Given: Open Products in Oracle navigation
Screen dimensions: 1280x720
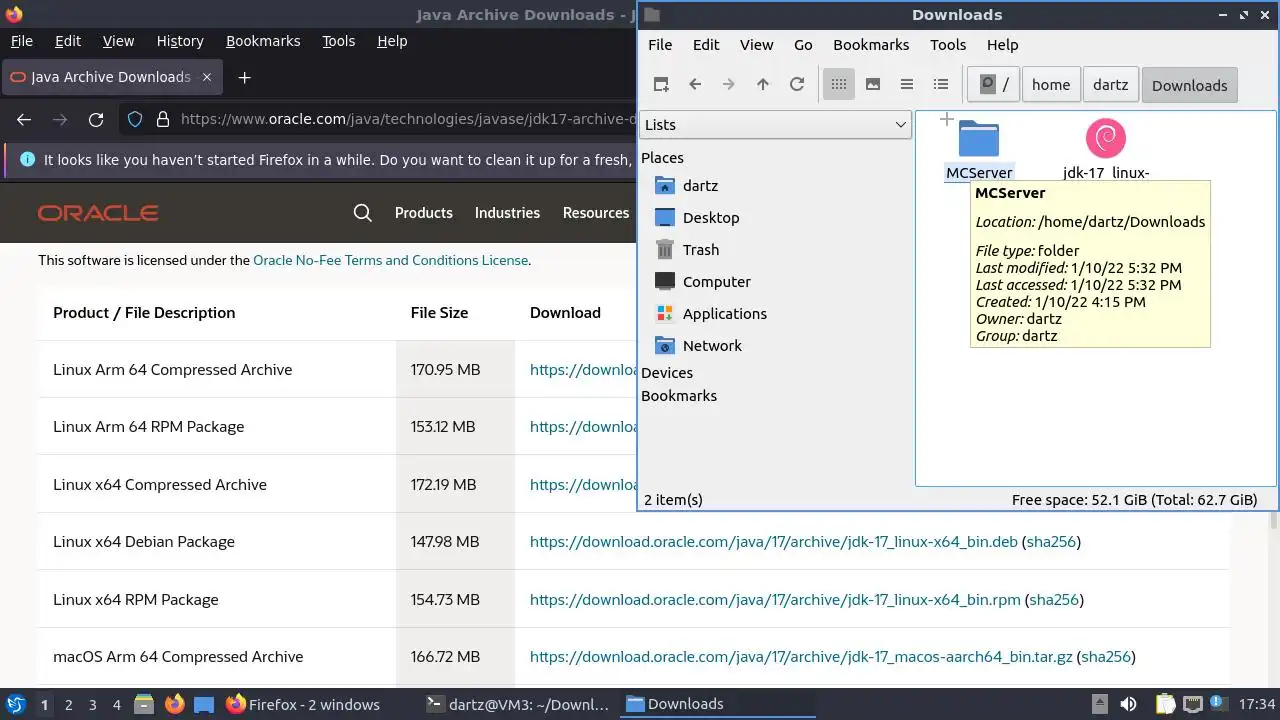Looking at the screenshot, I should 424,213.
